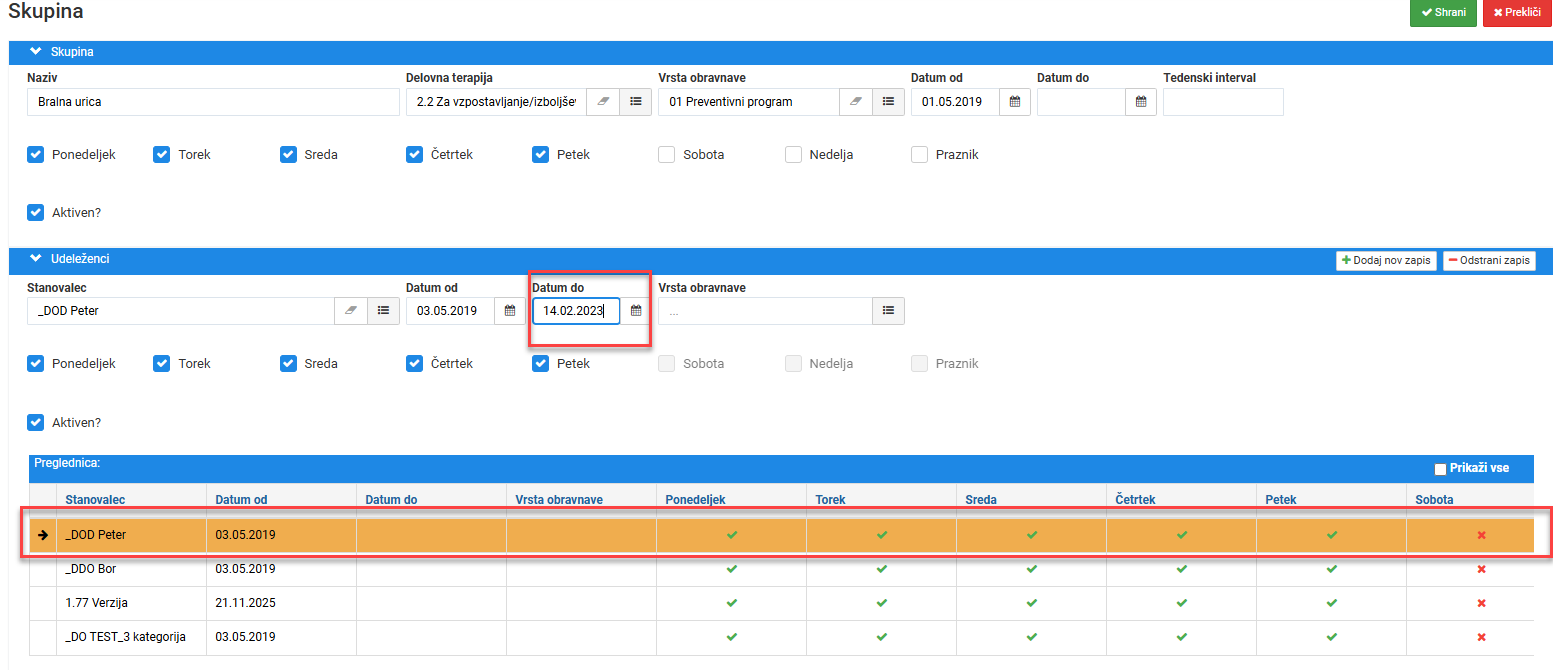The height and width of the screenshot is (670, 1553).
Task: Clear Stanovalec with eraser icon
Action: coord(350,311)
